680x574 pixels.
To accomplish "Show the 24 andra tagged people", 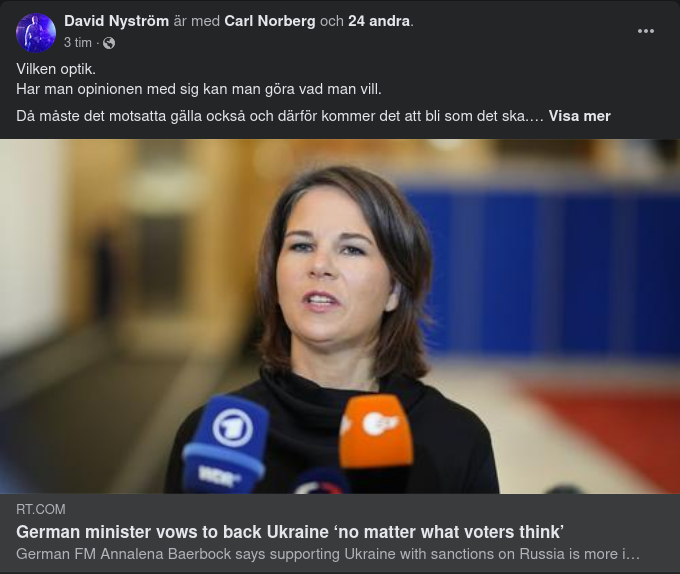I will pos(379,21).
